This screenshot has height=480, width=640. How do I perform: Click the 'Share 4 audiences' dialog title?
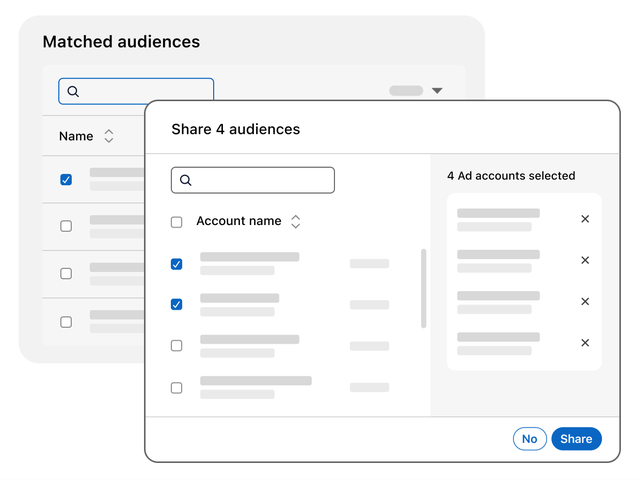click(236, 129)
